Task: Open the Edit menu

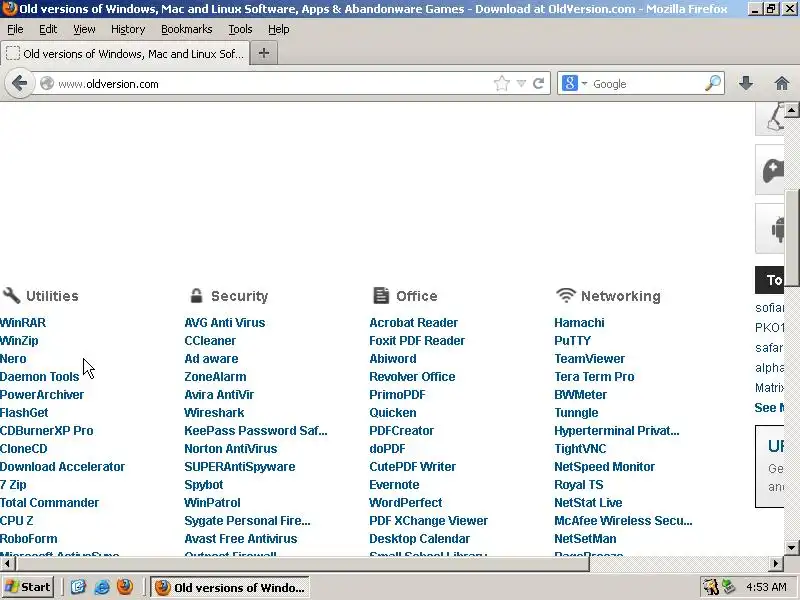Action: point(48,29)
